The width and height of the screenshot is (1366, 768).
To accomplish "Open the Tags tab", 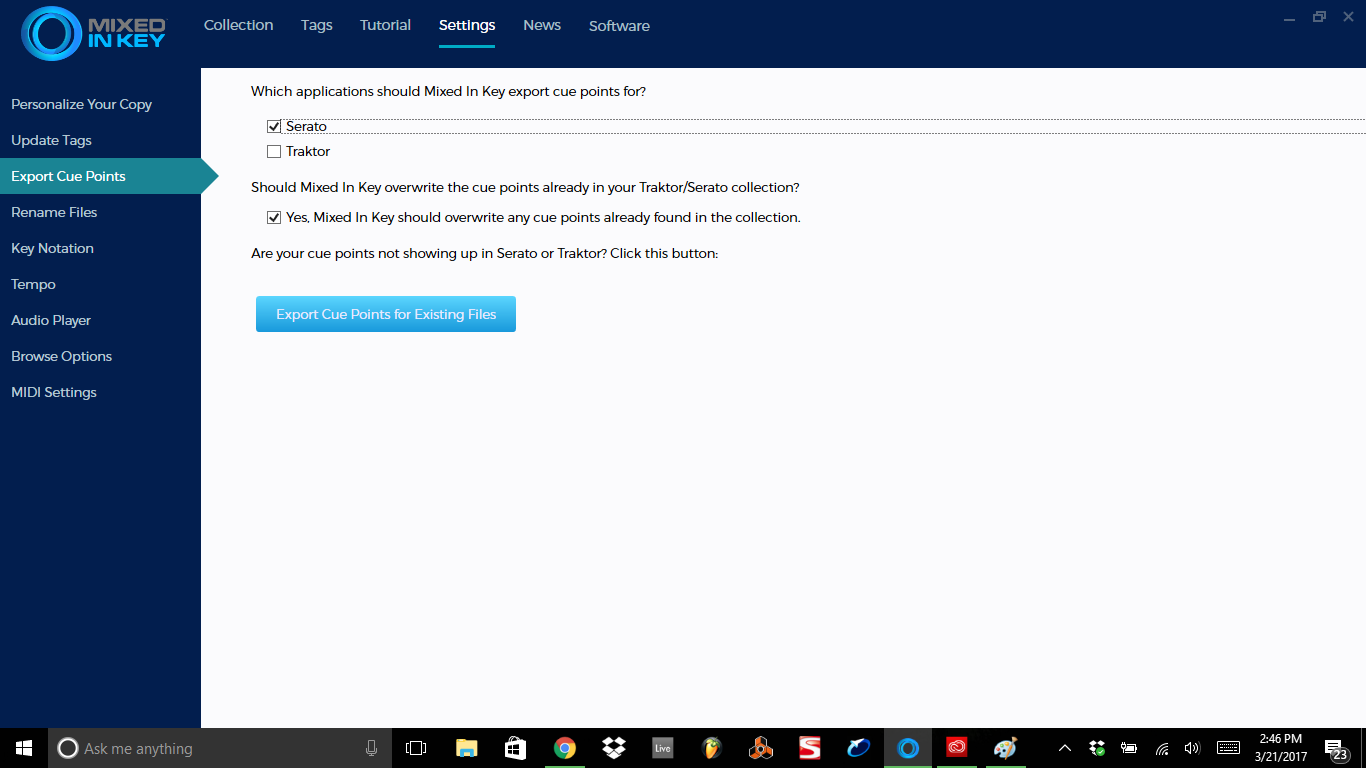I will click(316, 25).
